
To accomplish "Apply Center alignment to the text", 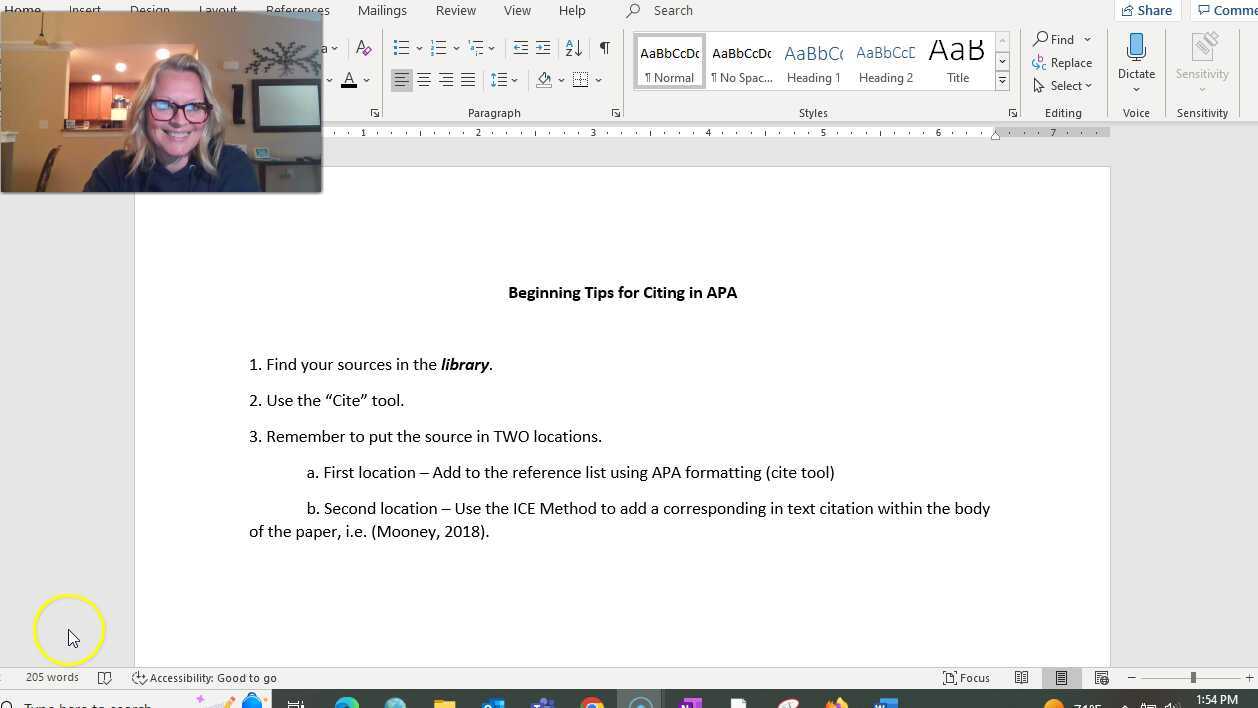I will [424, 80].
